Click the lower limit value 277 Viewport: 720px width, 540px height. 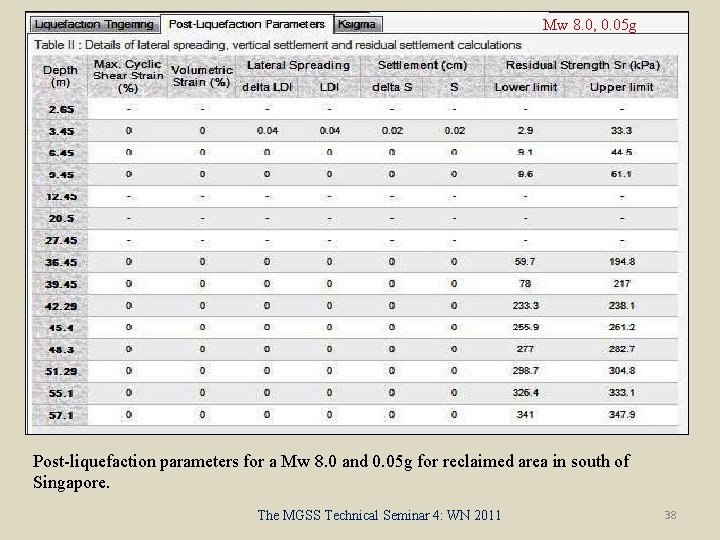point(525,349)
